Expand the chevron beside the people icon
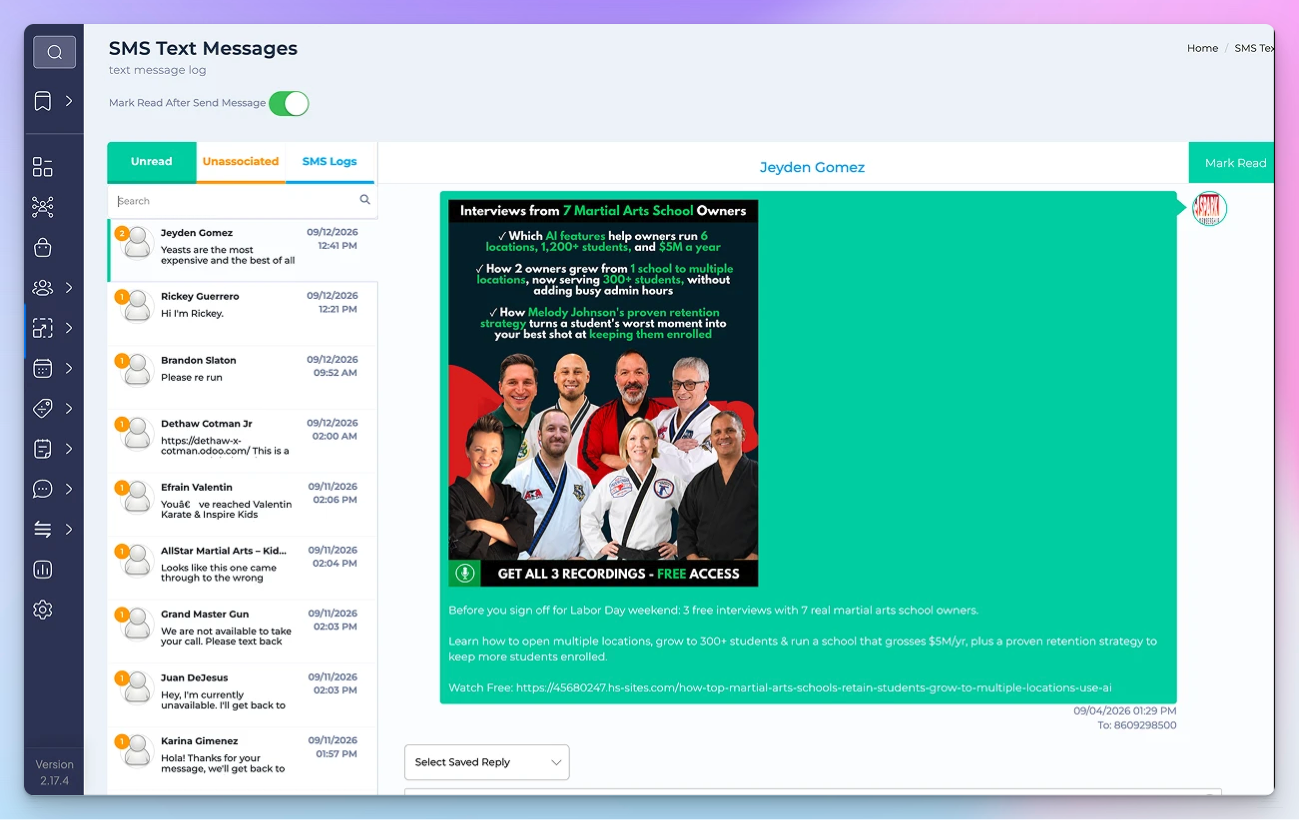The image size is (1300, 820). coord(69,288)
